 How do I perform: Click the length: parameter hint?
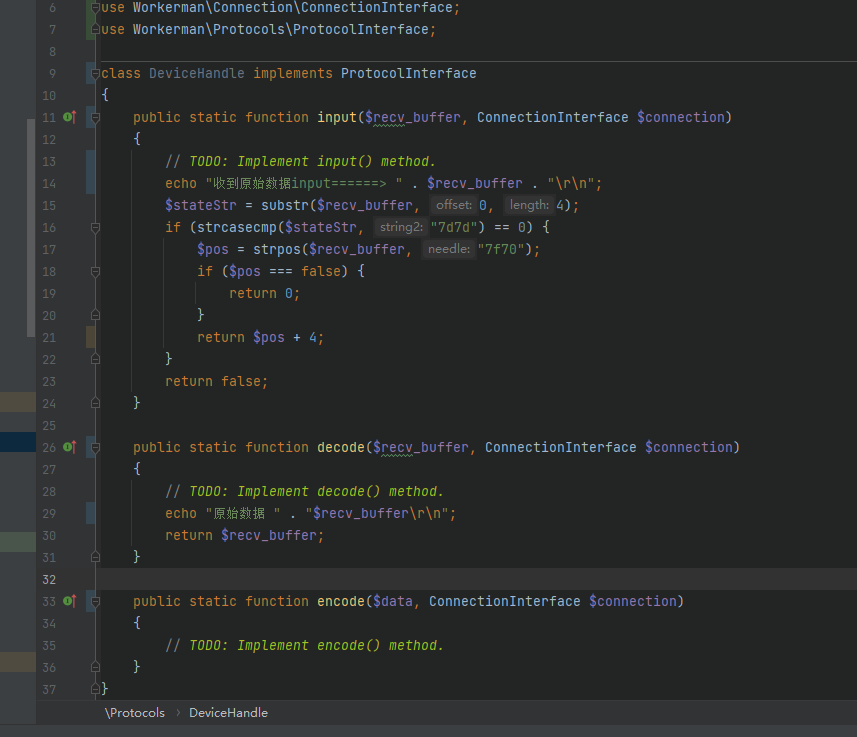[529, 205]
